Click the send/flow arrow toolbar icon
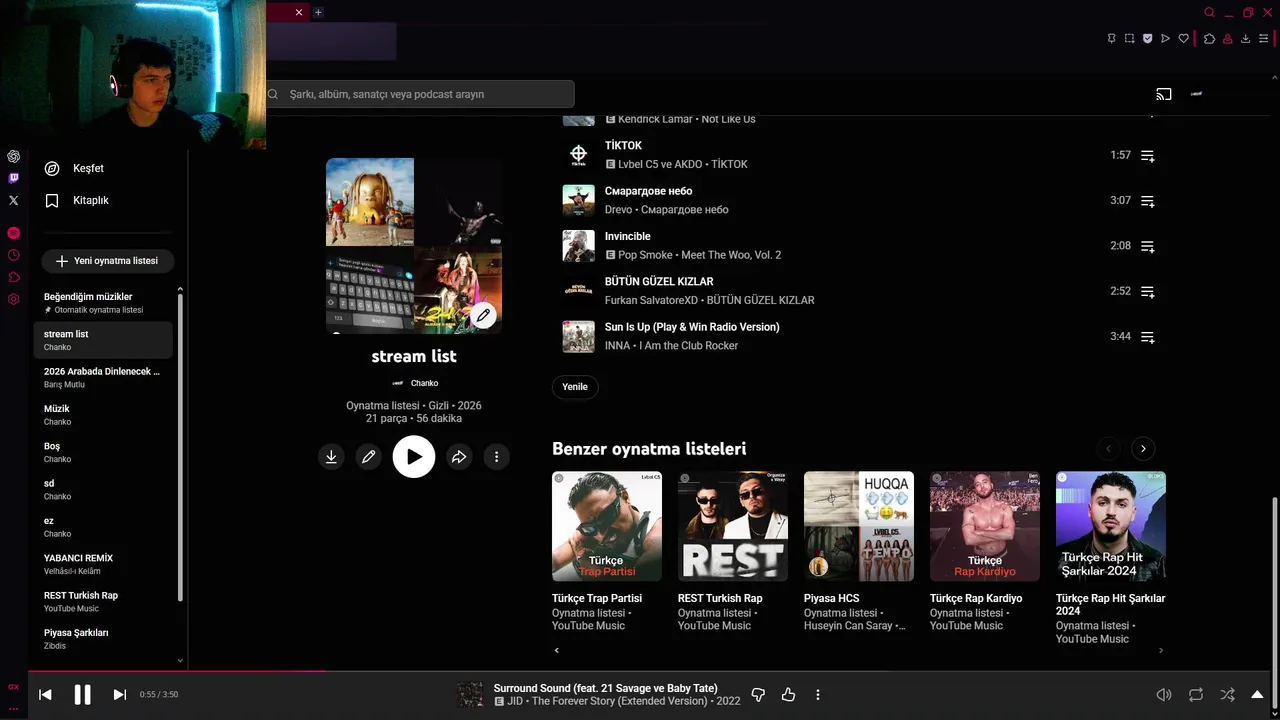 pyautogui.click(x=1165, y=39)
